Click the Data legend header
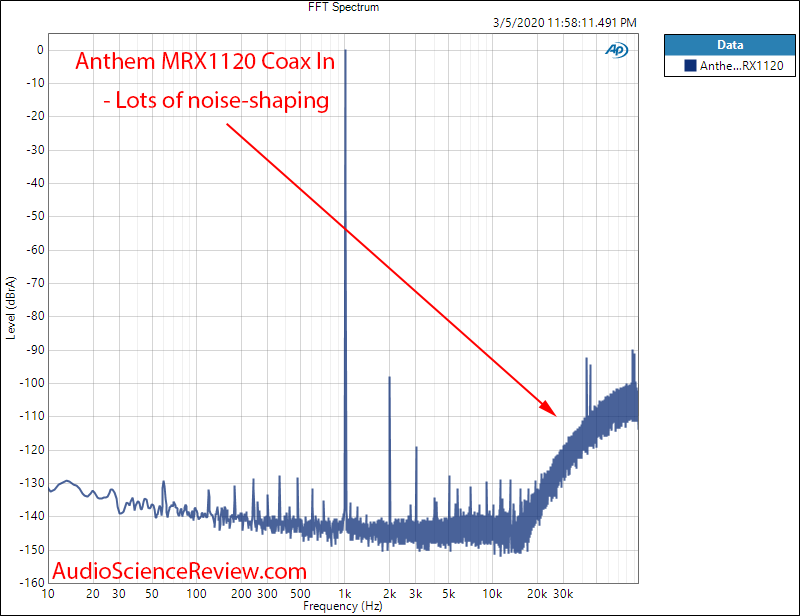The width and height of the screenshot is (800, 616). [730, 45]
